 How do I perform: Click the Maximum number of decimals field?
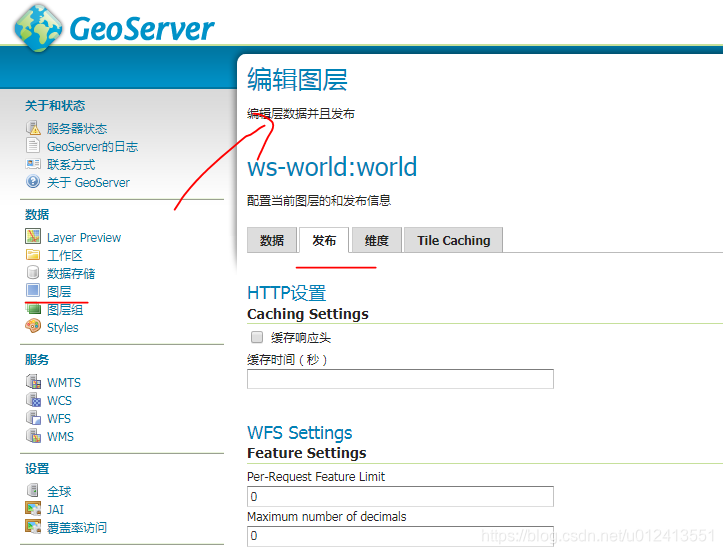click(400, 536)
